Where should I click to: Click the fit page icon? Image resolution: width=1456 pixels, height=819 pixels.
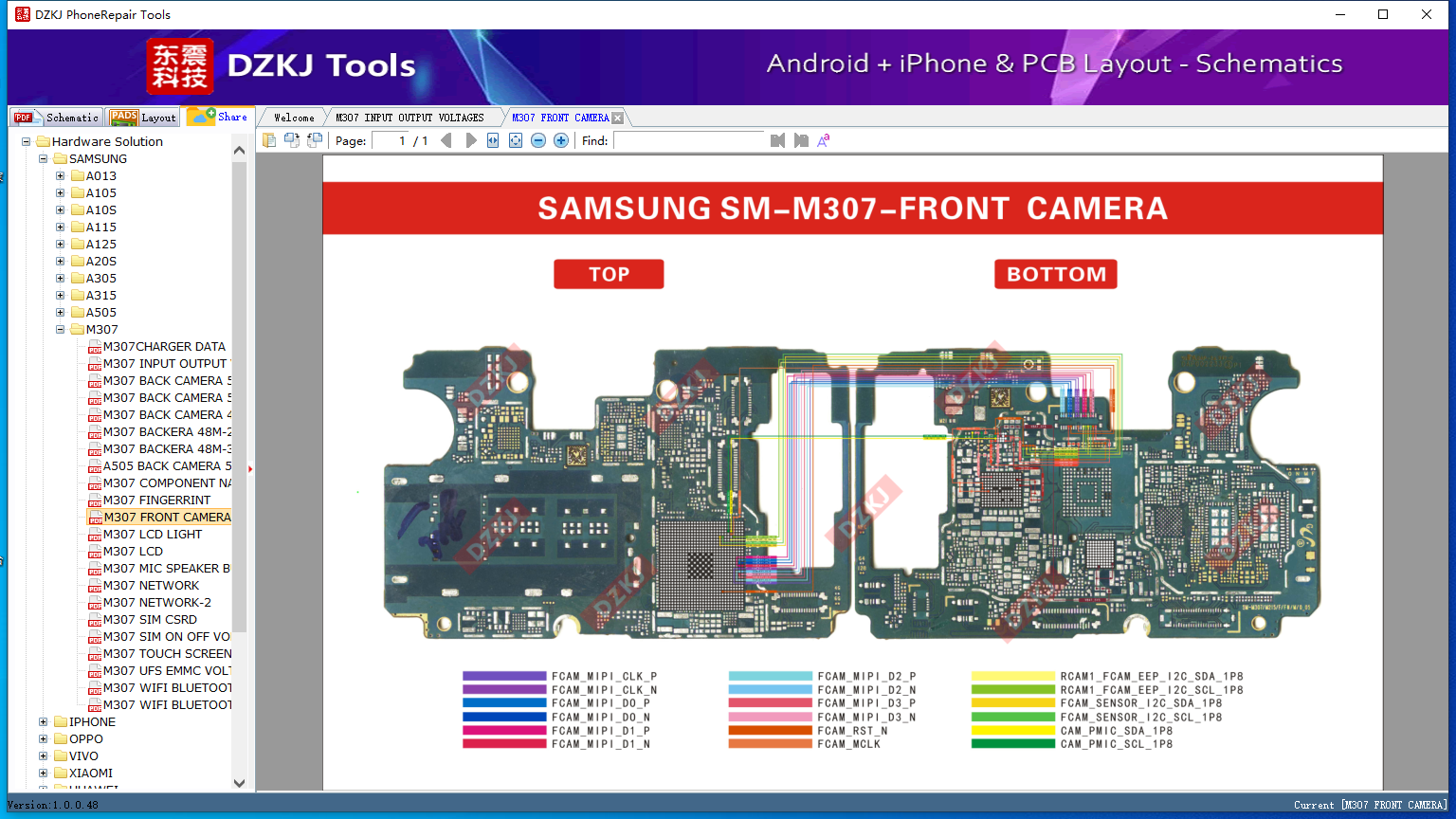coord(516,140)
